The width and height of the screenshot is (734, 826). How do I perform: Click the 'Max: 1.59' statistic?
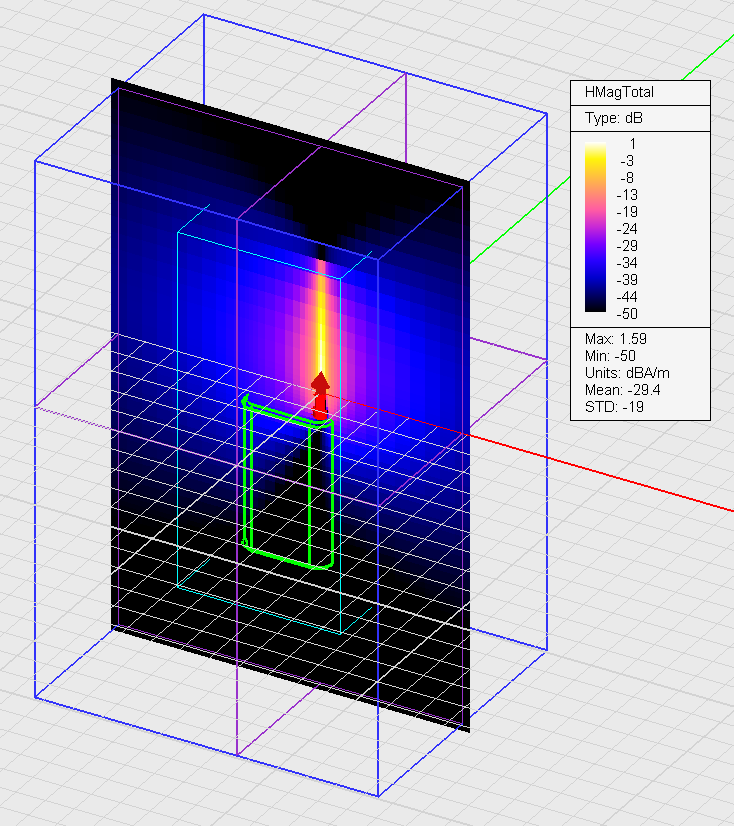point(612,339)
